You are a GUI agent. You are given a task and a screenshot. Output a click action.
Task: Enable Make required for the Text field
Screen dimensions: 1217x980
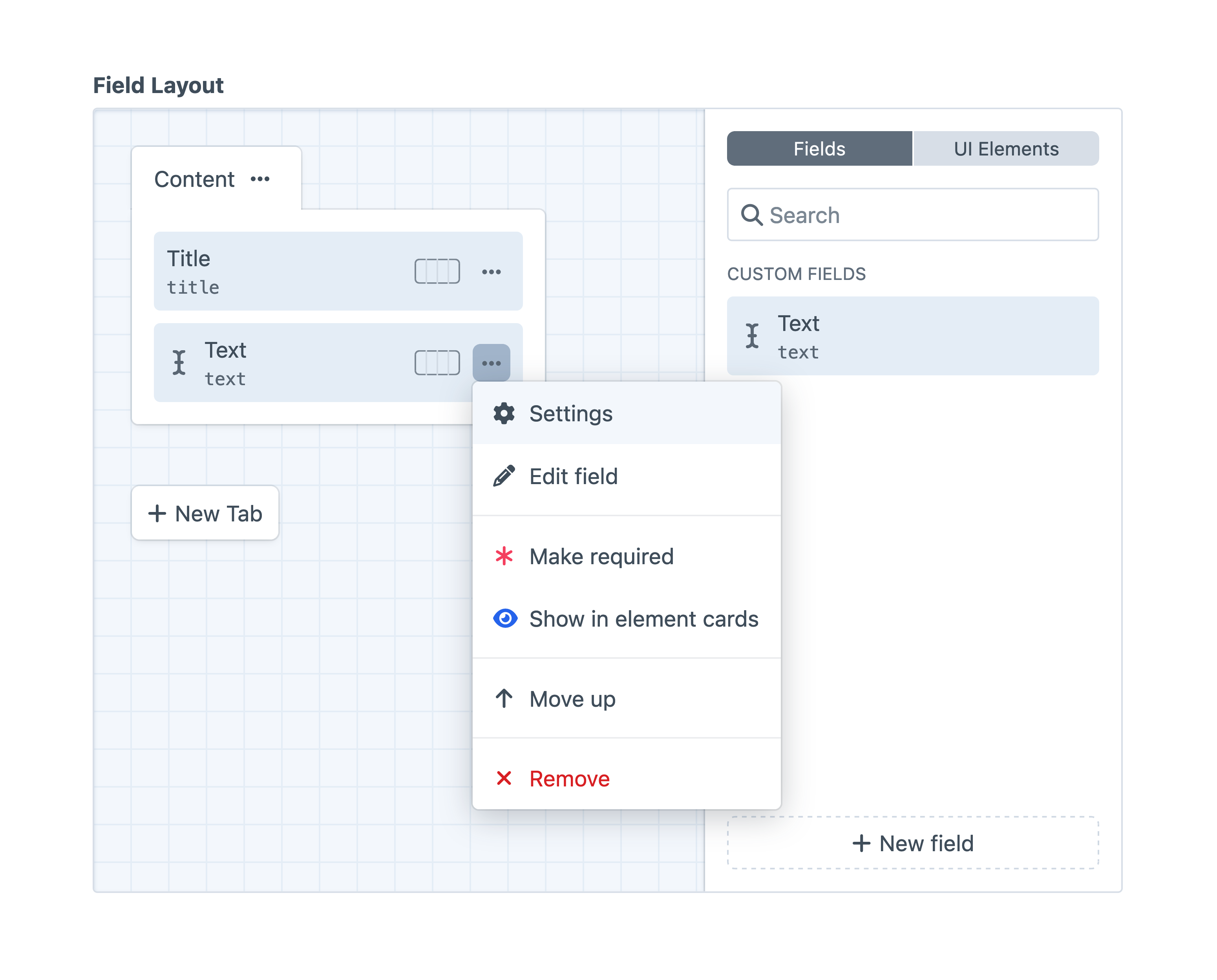point(601,557)
